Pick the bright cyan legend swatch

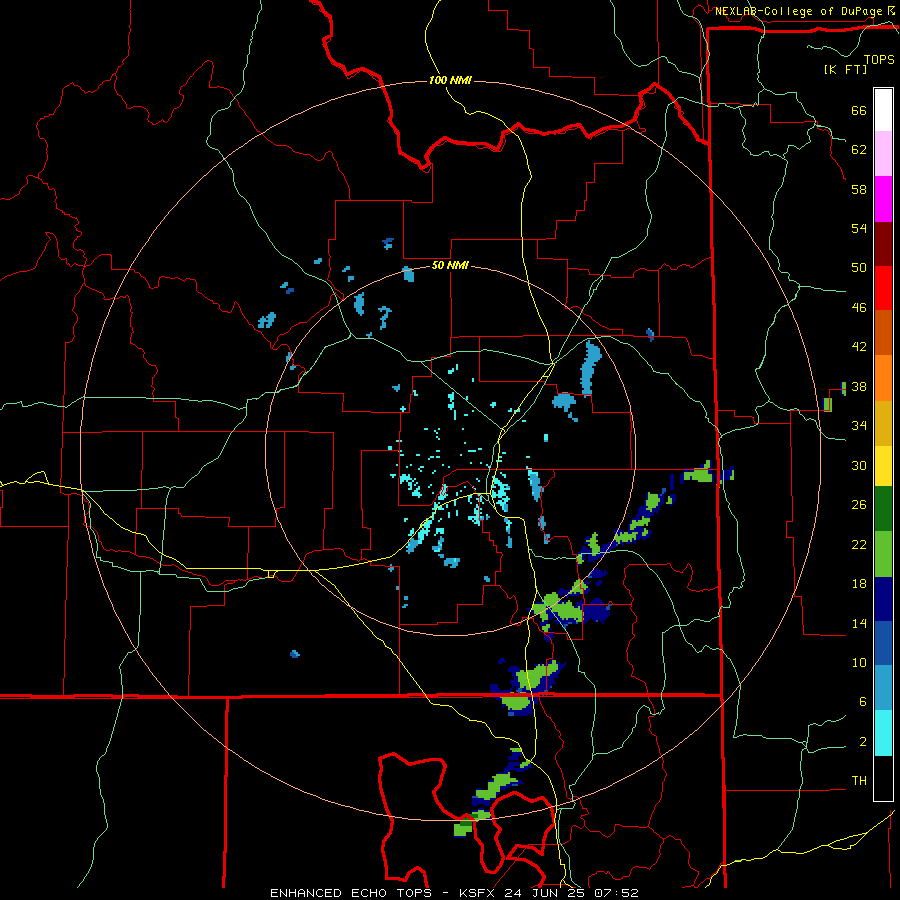883,733
